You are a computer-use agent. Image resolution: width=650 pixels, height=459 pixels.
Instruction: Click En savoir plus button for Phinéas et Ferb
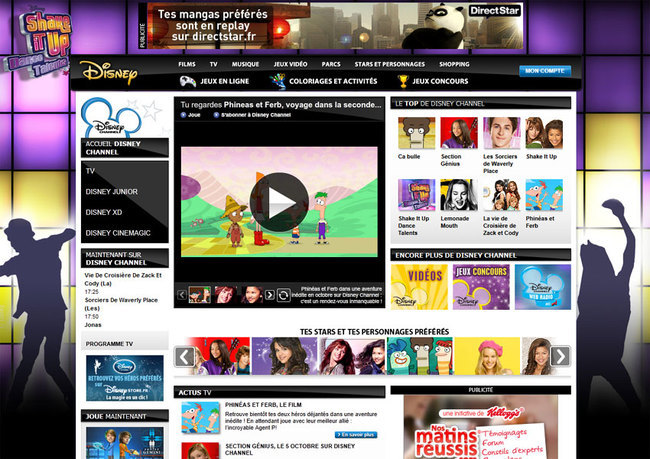click(356, 435)
